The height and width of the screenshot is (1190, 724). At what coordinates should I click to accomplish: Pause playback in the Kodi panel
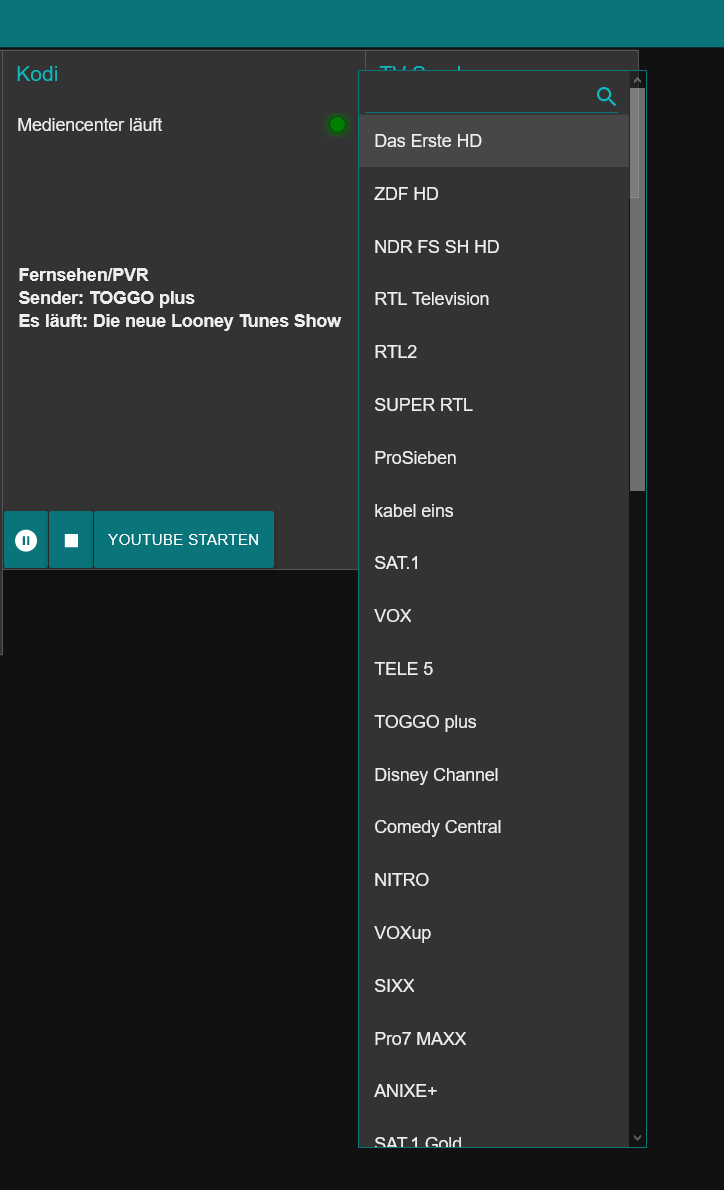[26, 540]
